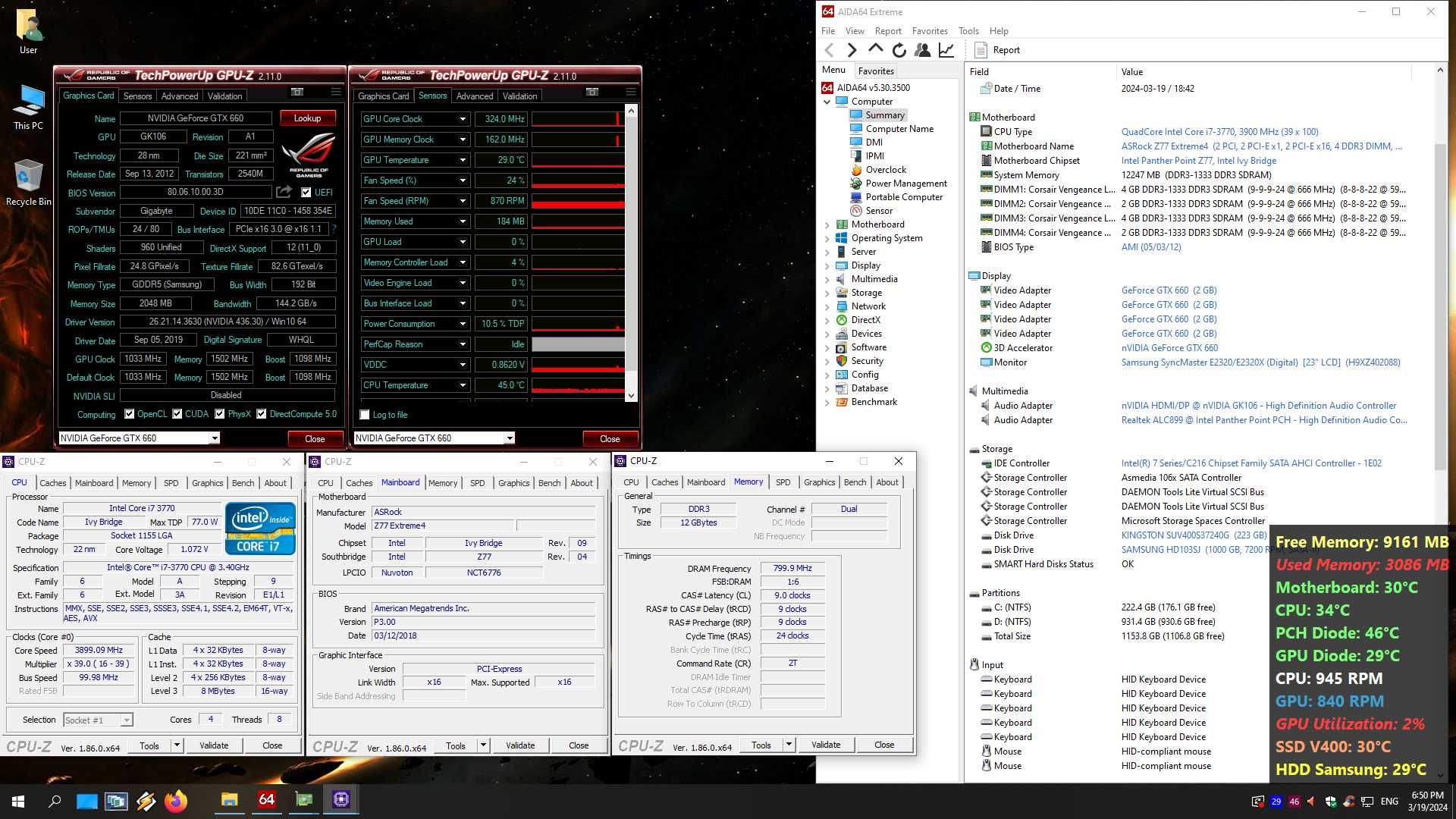Open the Fan Speed (RPM) sensor dropdown
The height and width of the screenshot is (819, 1456).
tap(463, 201)
